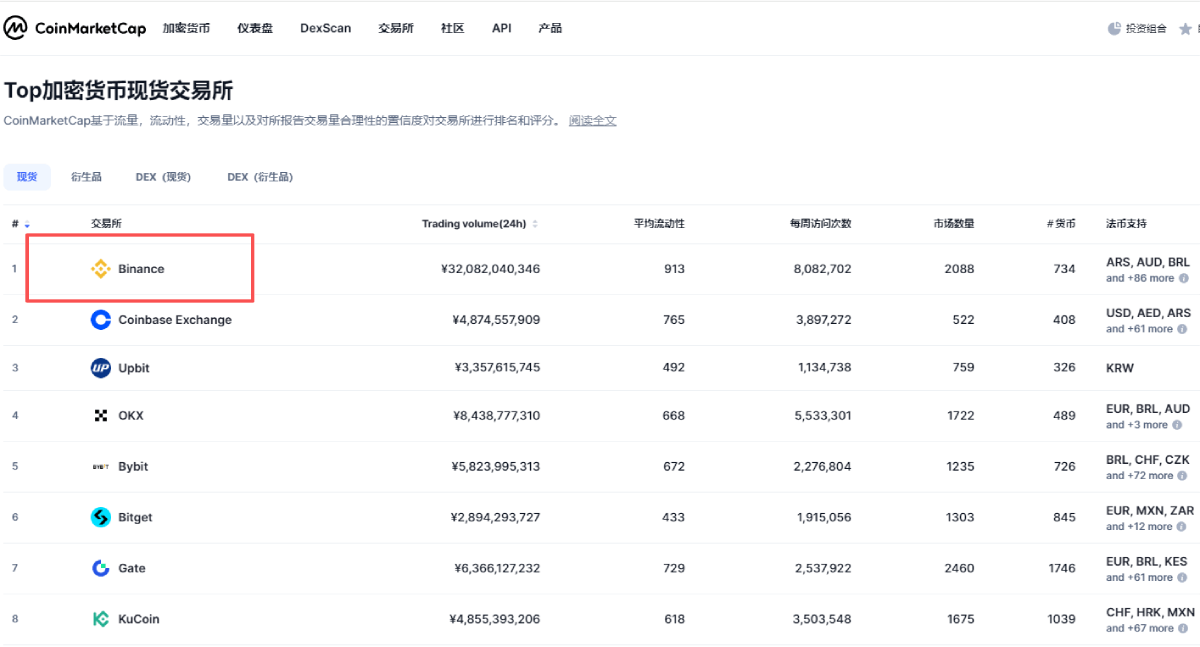Open the Bybit logo icon

click(x=100, y=466)
